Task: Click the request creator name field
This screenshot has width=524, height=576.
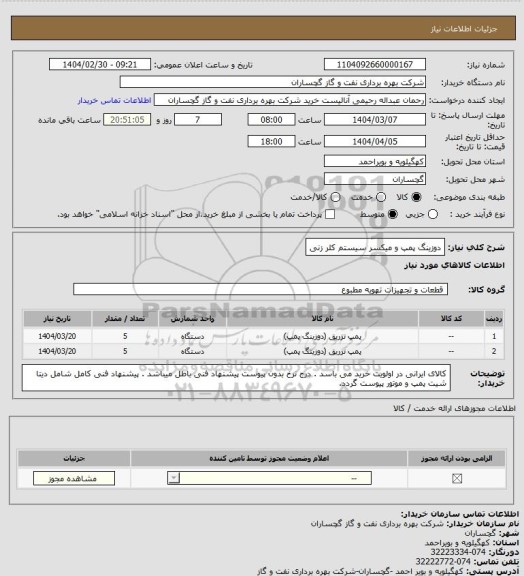Action: pos(290,100)
